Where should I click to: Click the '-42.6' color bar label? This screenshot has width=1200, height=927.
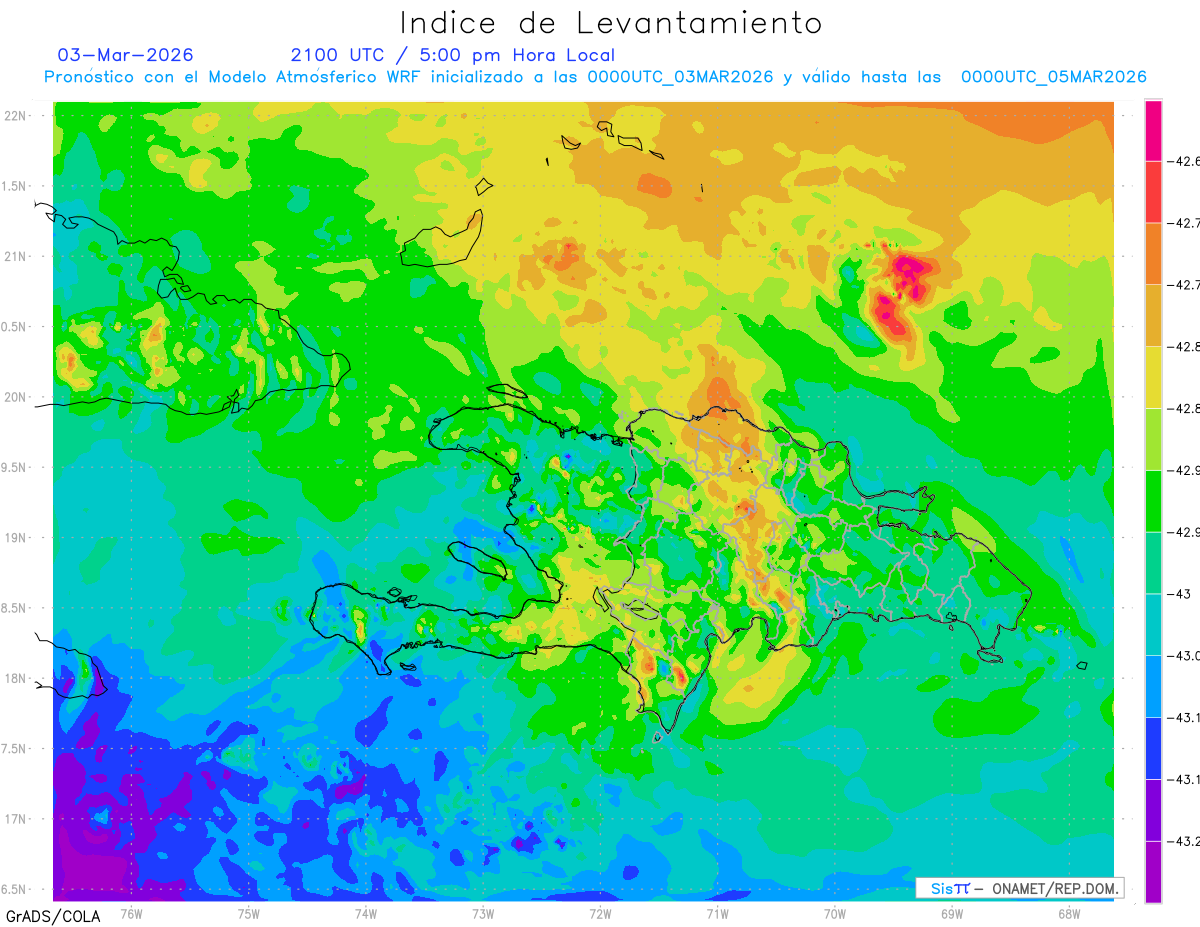pos(1185,161)
